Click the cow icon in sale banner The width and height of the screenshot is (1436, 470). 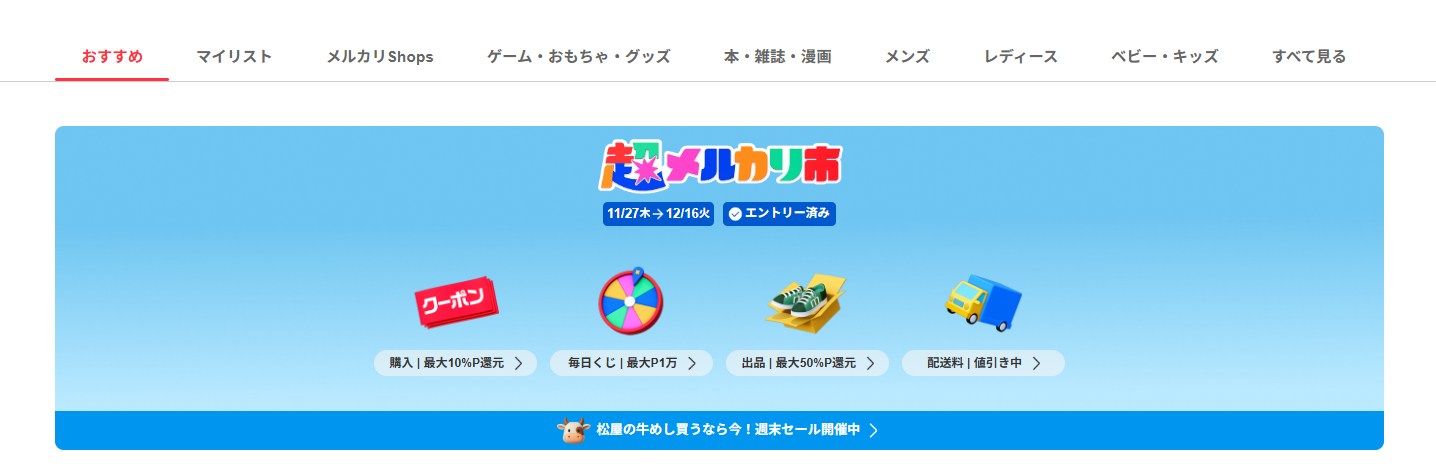(x=574, y=430)
